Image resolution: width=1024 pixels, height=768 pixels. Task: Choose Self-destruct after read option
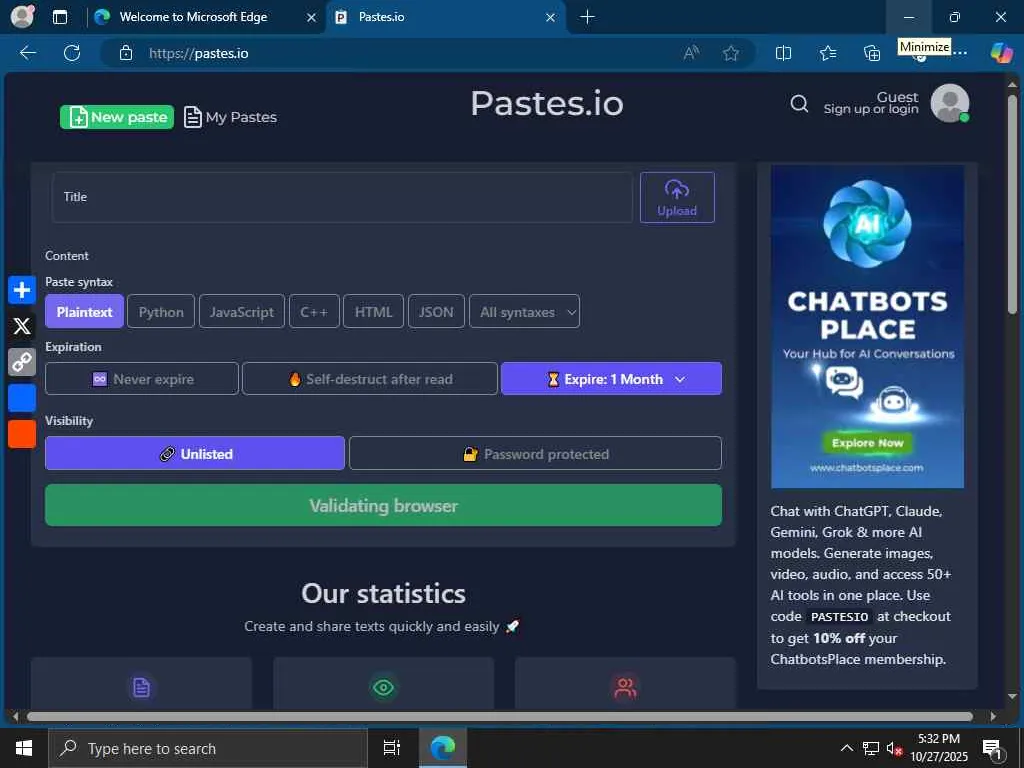(x=370, y=379)
